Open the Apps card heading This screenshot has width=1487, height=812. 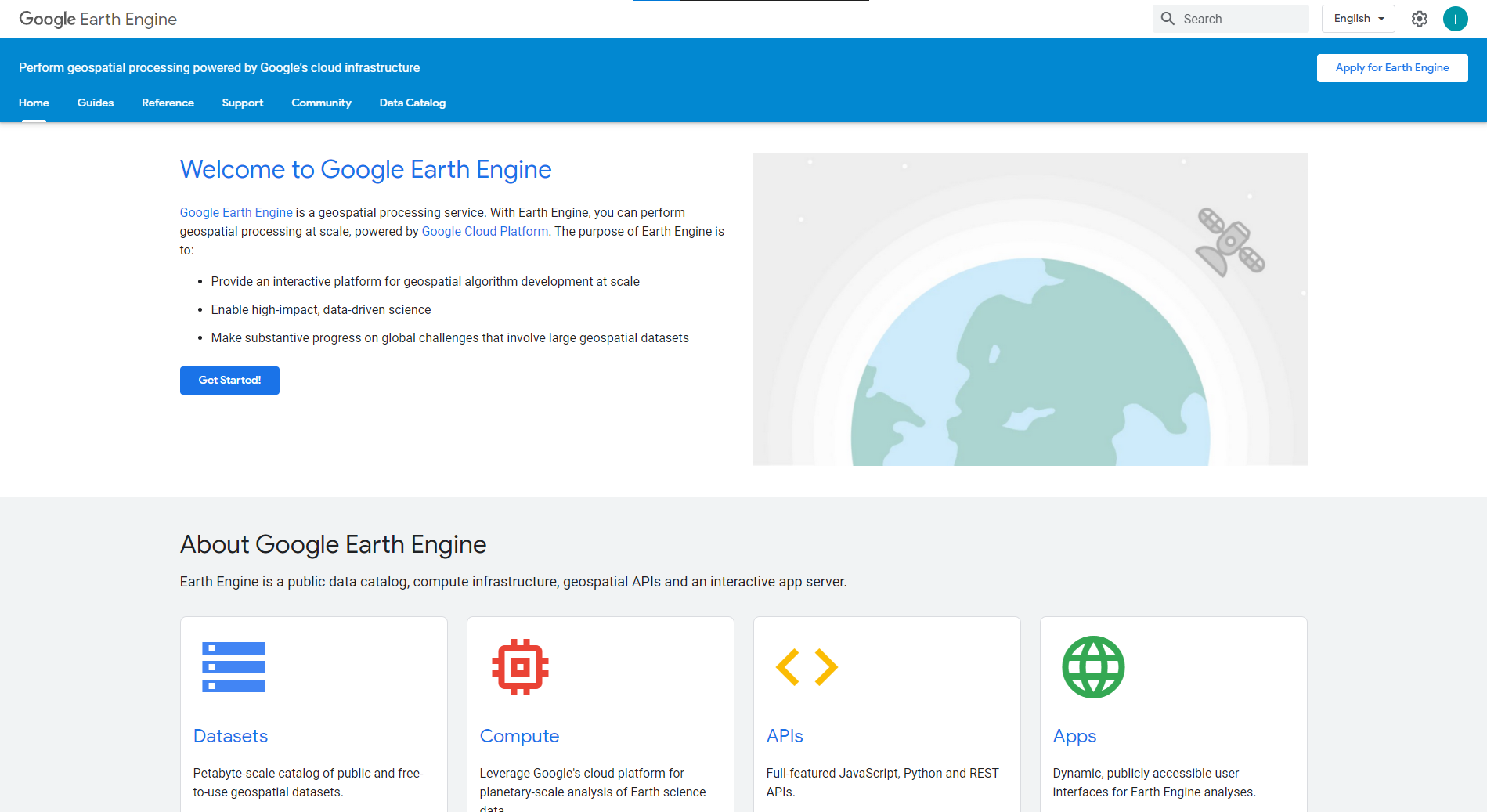point(1074,736)
